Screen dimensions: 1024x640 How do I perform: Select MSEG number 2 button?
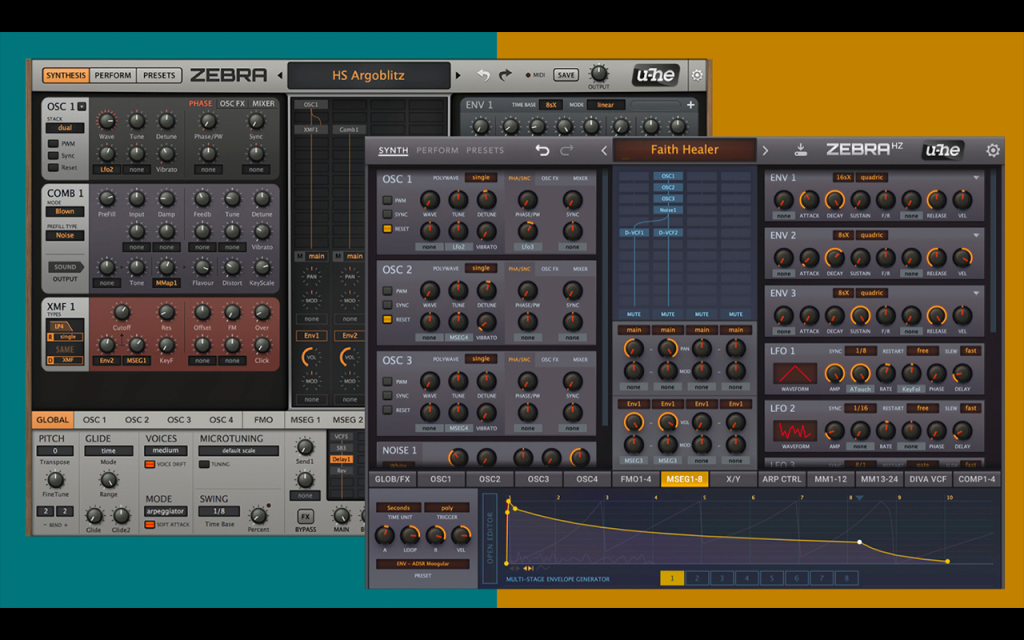[697, 578]
